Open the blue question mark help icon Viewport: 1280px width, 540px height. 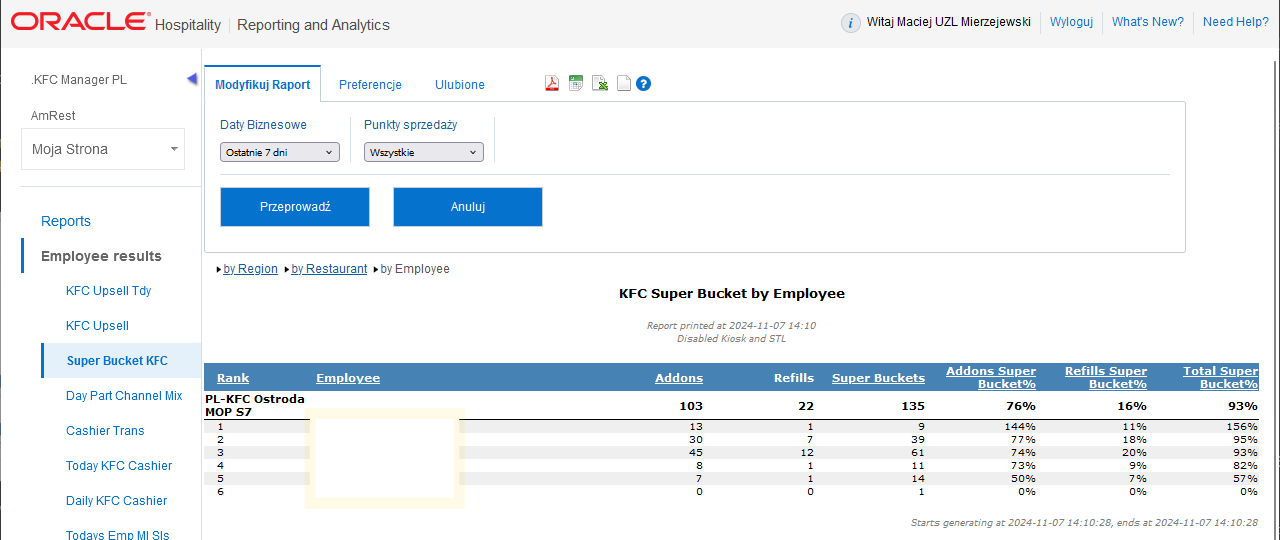click(644, 84)
